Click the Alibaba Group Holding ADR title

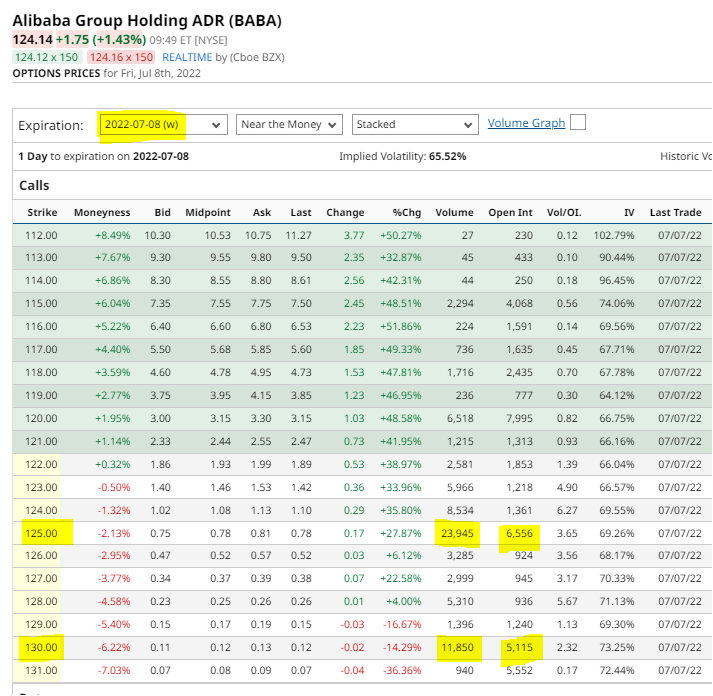(x=147, y=21)
